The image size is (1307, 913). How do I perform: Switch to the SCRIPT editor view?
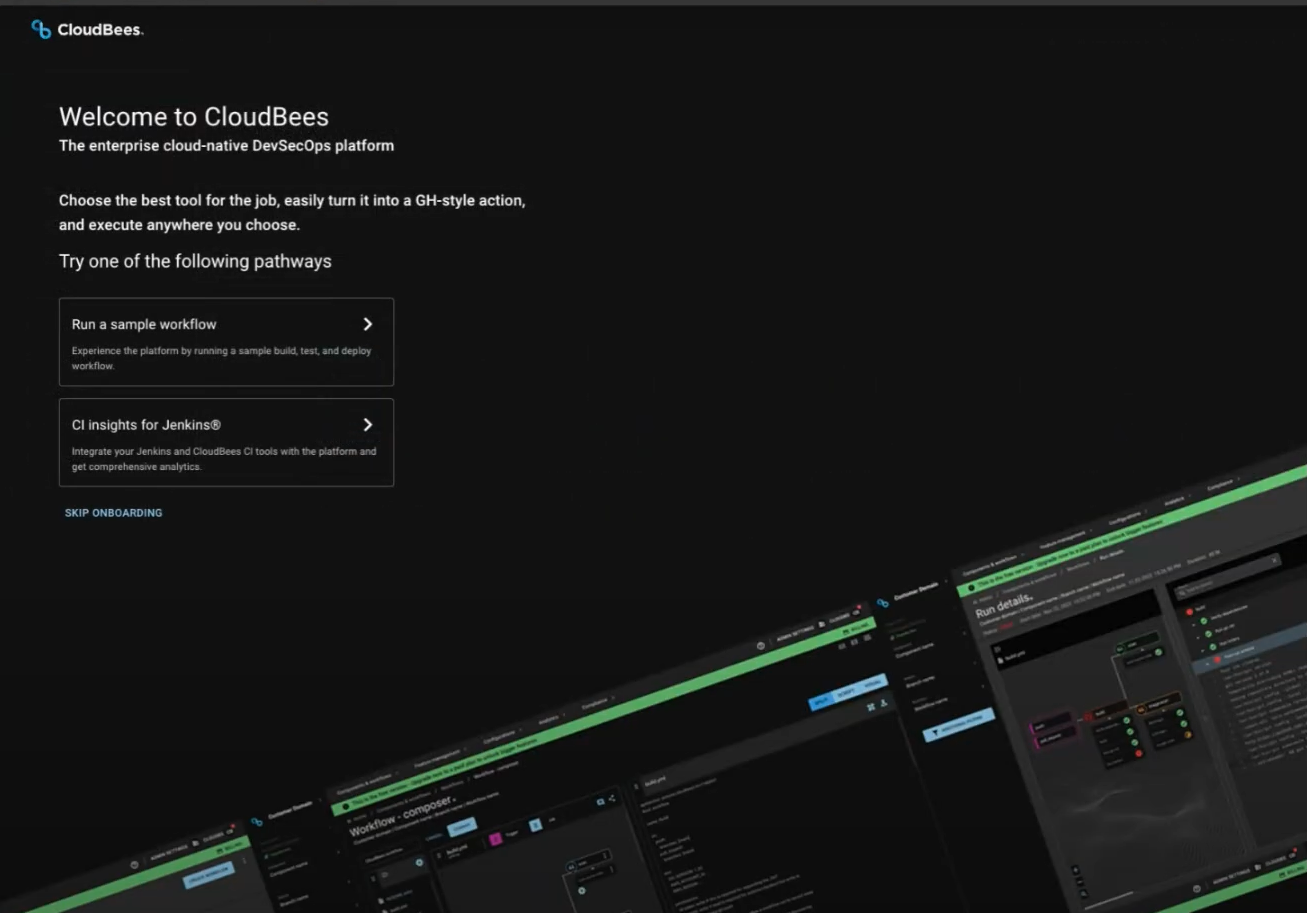pyautogui.click(x=846, y=693)
